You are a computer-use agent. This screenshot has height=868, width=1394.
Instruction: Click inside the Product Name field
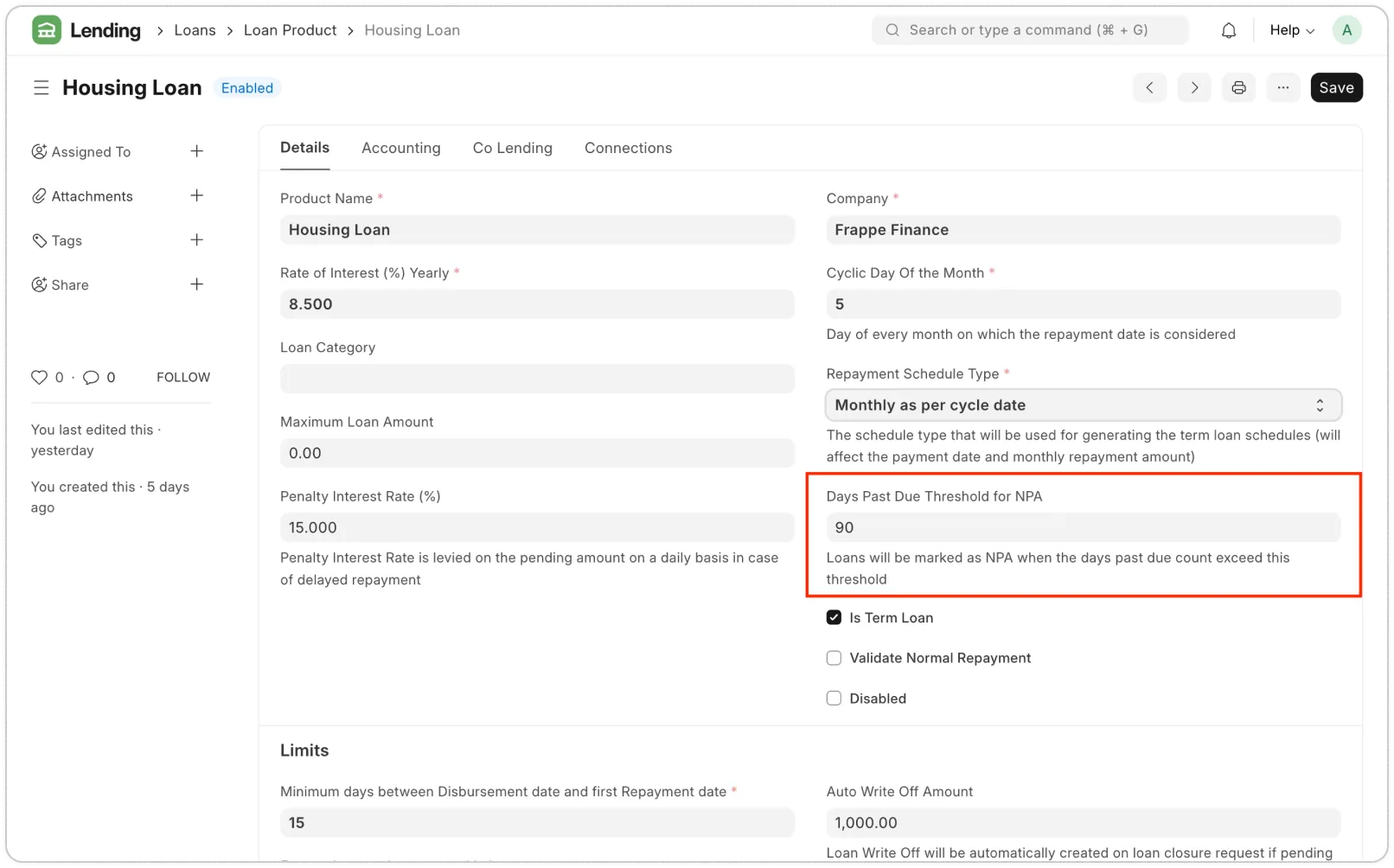point(536,229)
